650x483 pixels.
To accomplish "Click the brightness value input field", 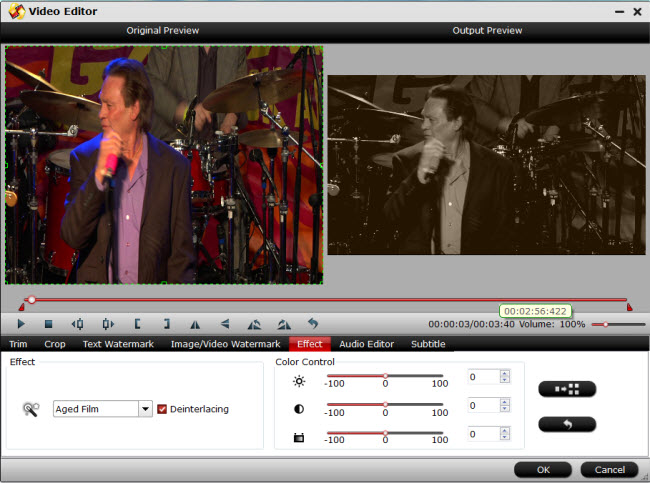I will (484, 376).
